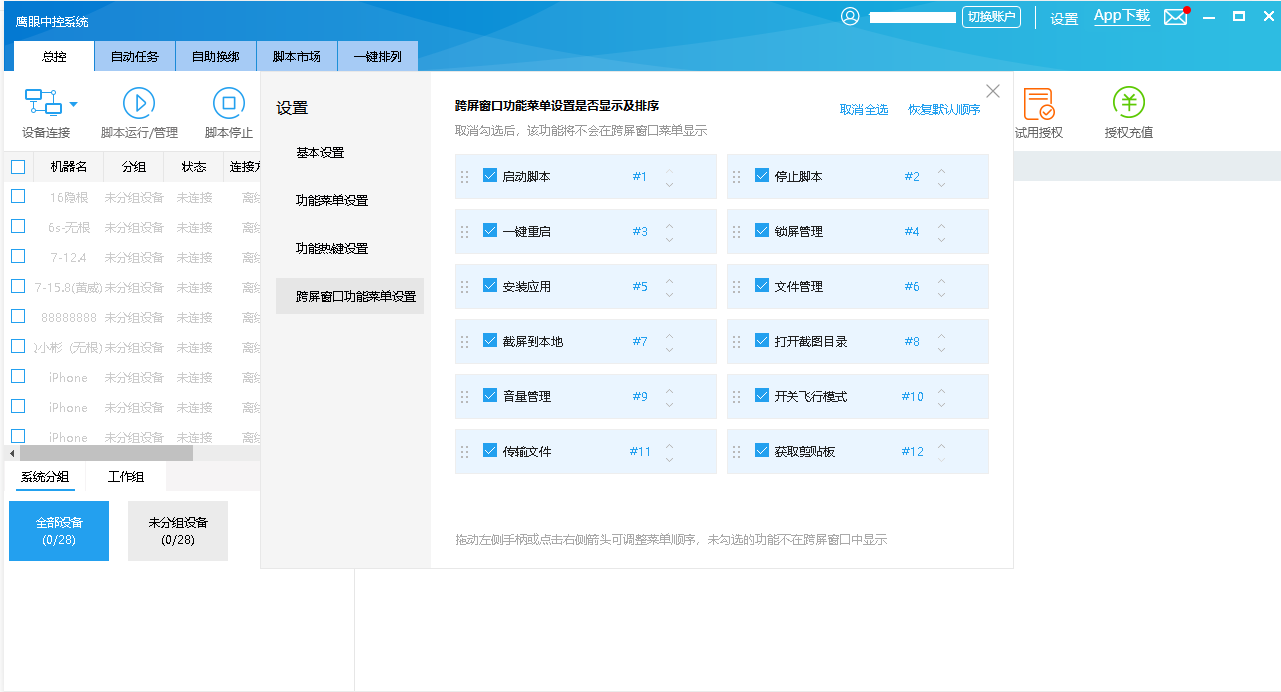Open the 脚本市场 tab
The height and width of the screenshot is (692, 1281).
[297, 57]
